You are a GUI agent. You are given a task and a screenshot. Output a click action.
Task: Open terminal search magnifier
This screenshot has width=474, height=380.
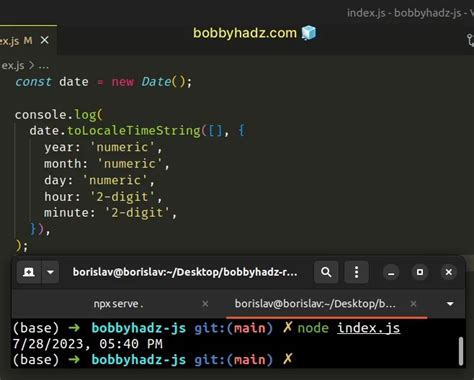pyautogui.click(x=326, y=272)
